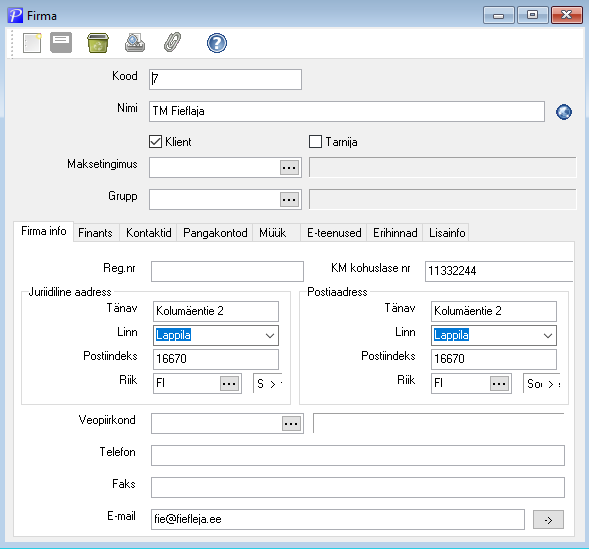This screenshot has height=549, width=589.
Task: Click the KM kohuslase nr field
Action: 499,271
